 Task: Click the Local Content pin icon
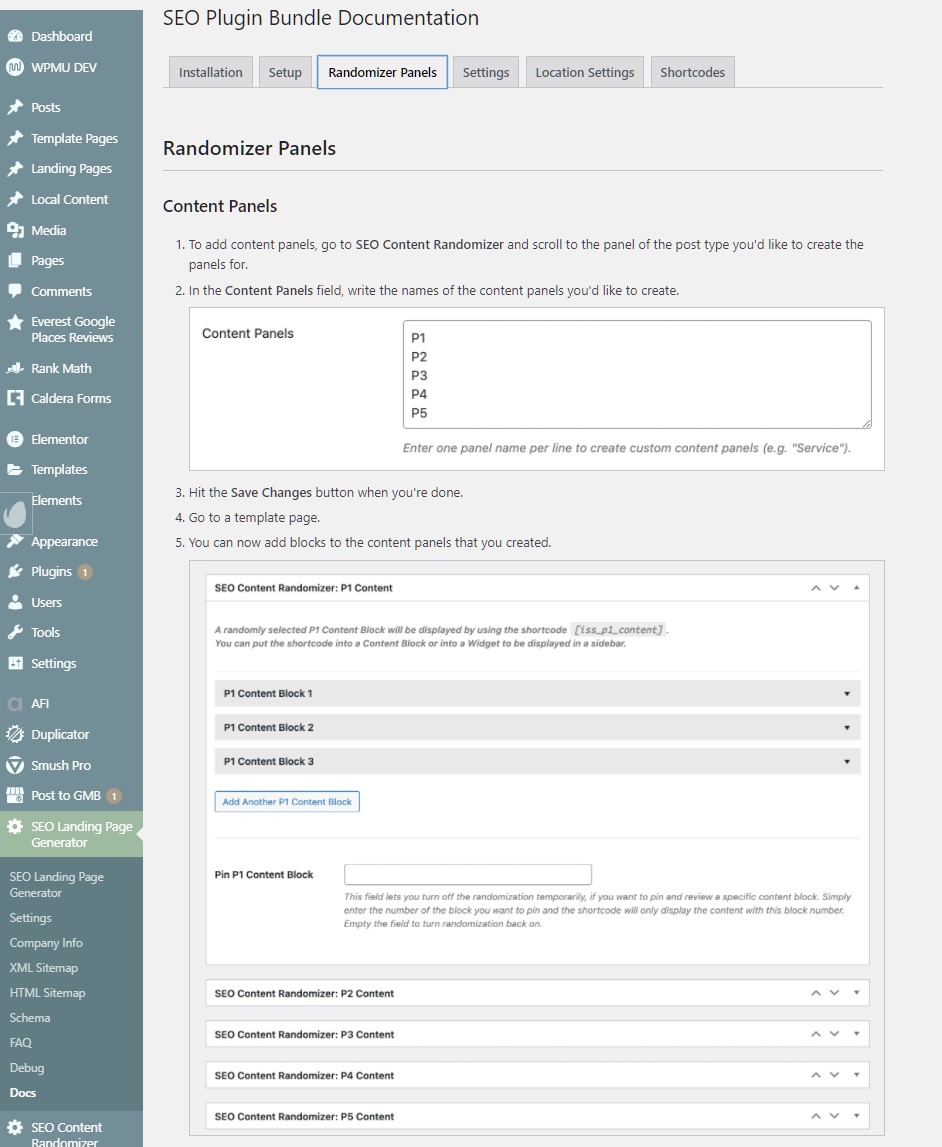(15, 199)
